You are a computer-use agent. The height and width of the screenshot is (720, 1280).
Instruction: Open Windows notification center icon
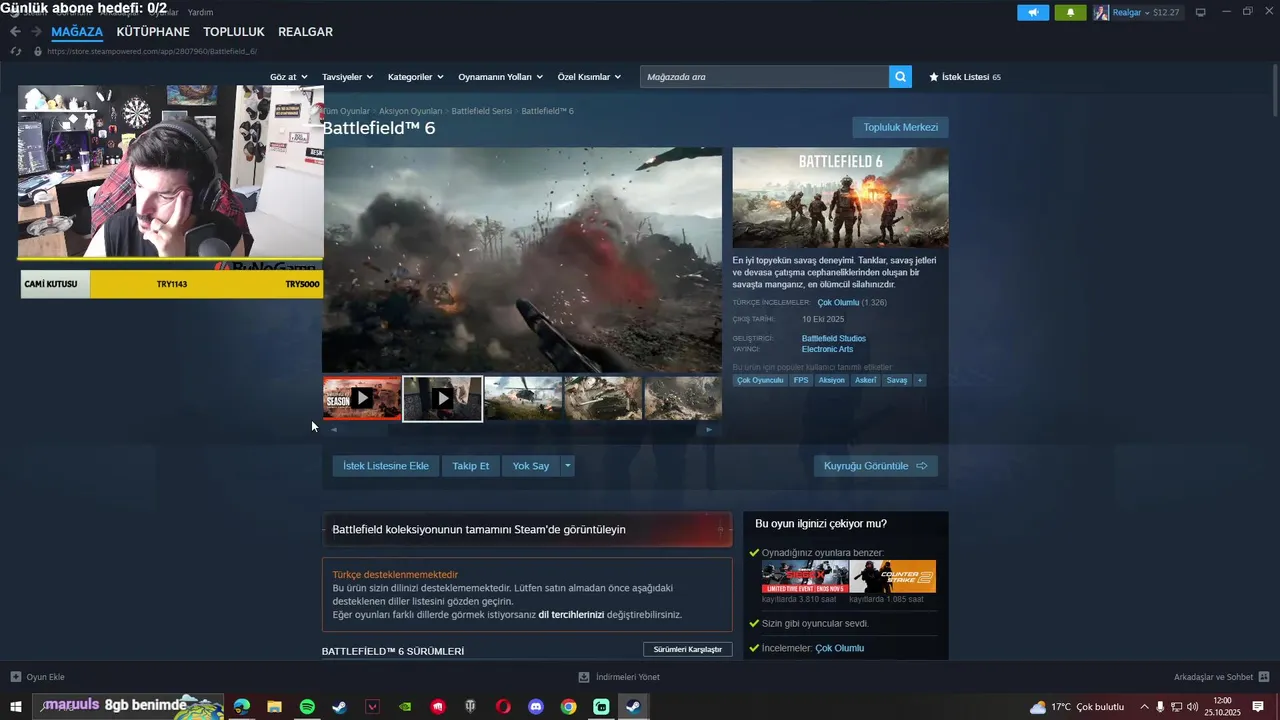(x=1258, y=707)
